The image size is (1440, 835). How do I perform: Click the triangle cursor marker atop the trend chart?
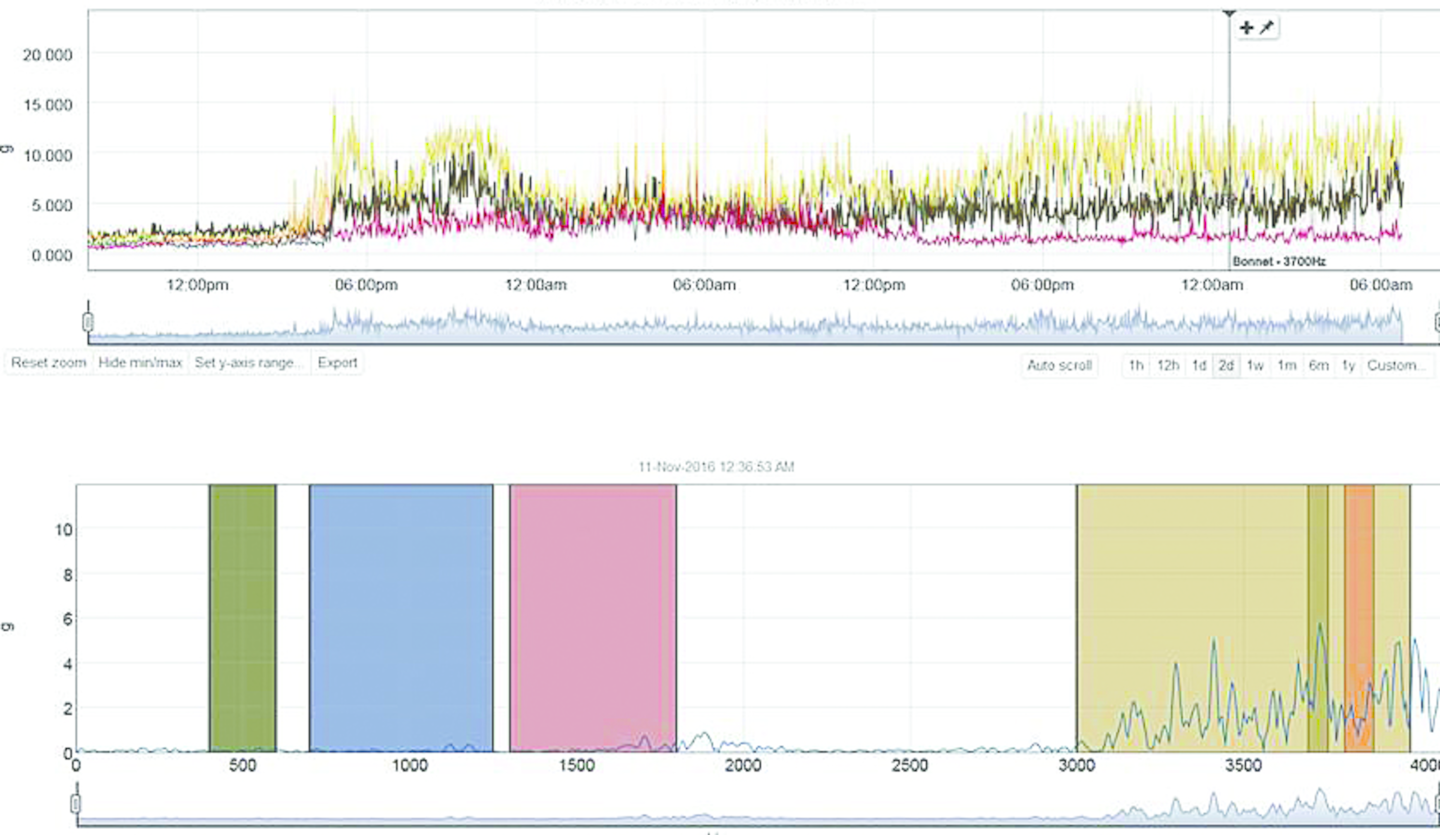coord(1229,12)
